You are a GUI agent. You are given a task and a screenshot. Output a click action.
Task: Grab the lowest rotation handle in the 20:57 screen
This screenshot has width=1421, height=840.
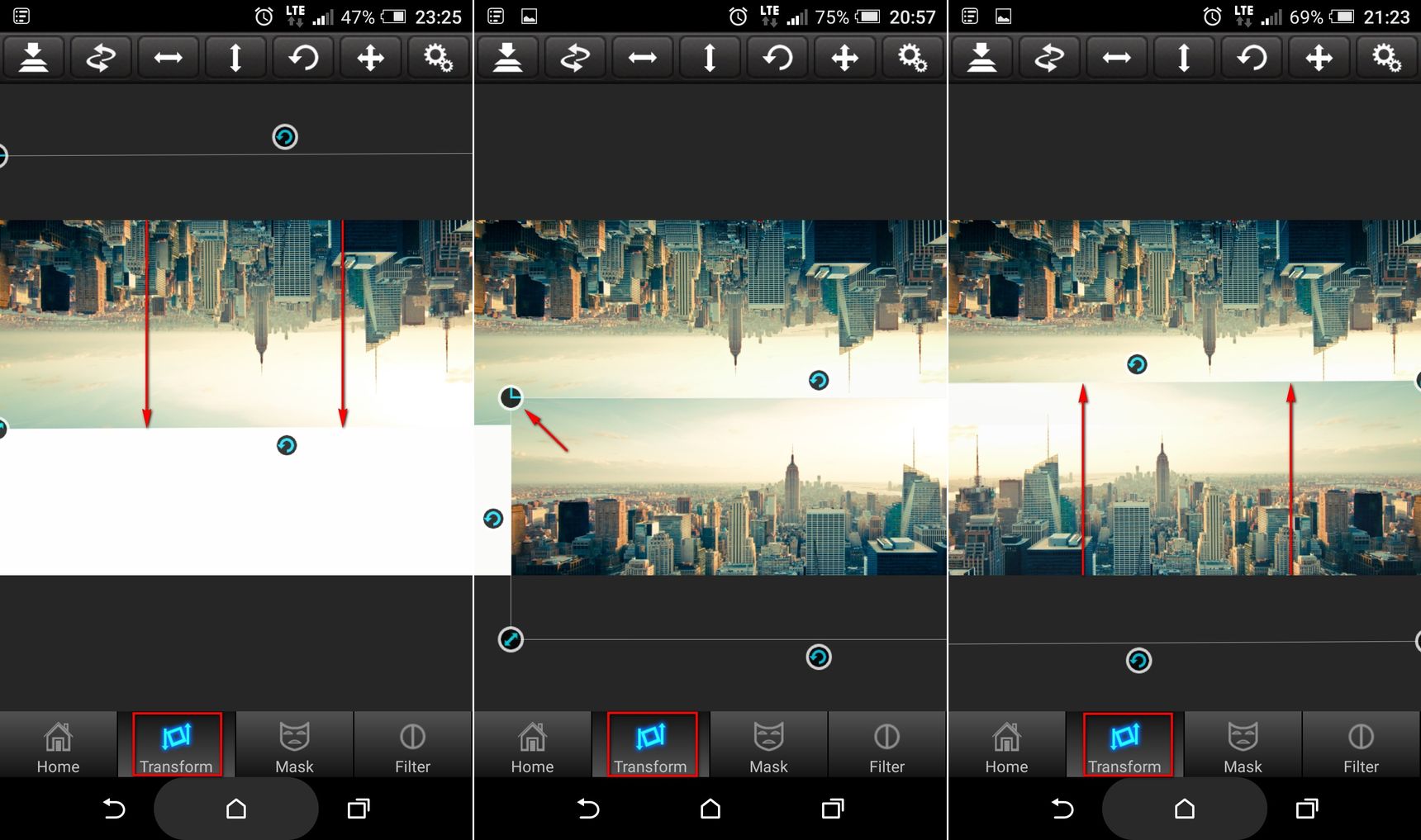point(819,657)
